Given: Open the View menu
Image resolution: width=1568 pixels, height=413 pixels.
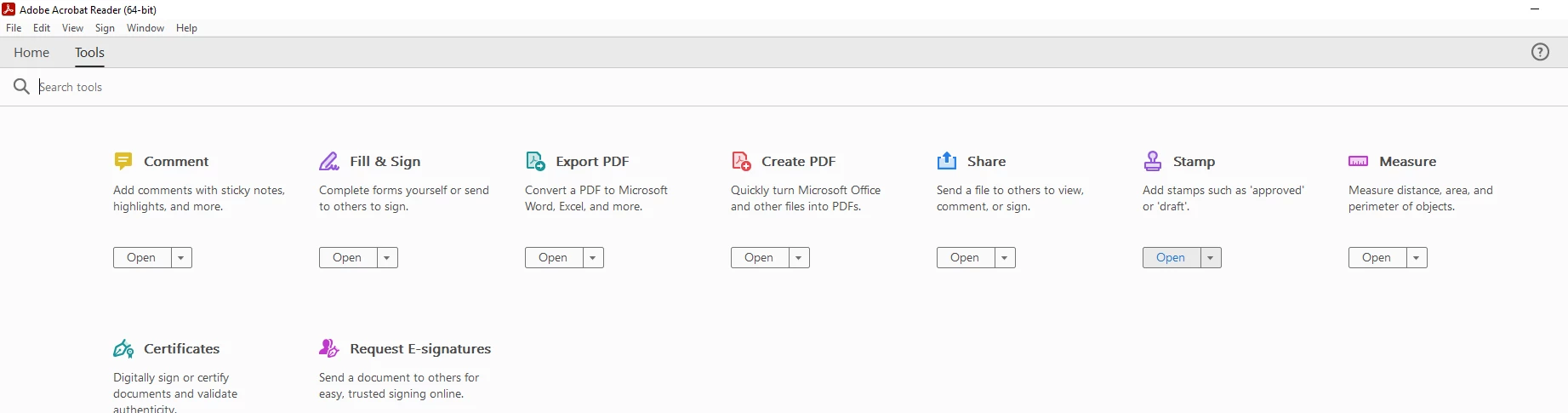Looking at the screenshot, I should (72, 28).
